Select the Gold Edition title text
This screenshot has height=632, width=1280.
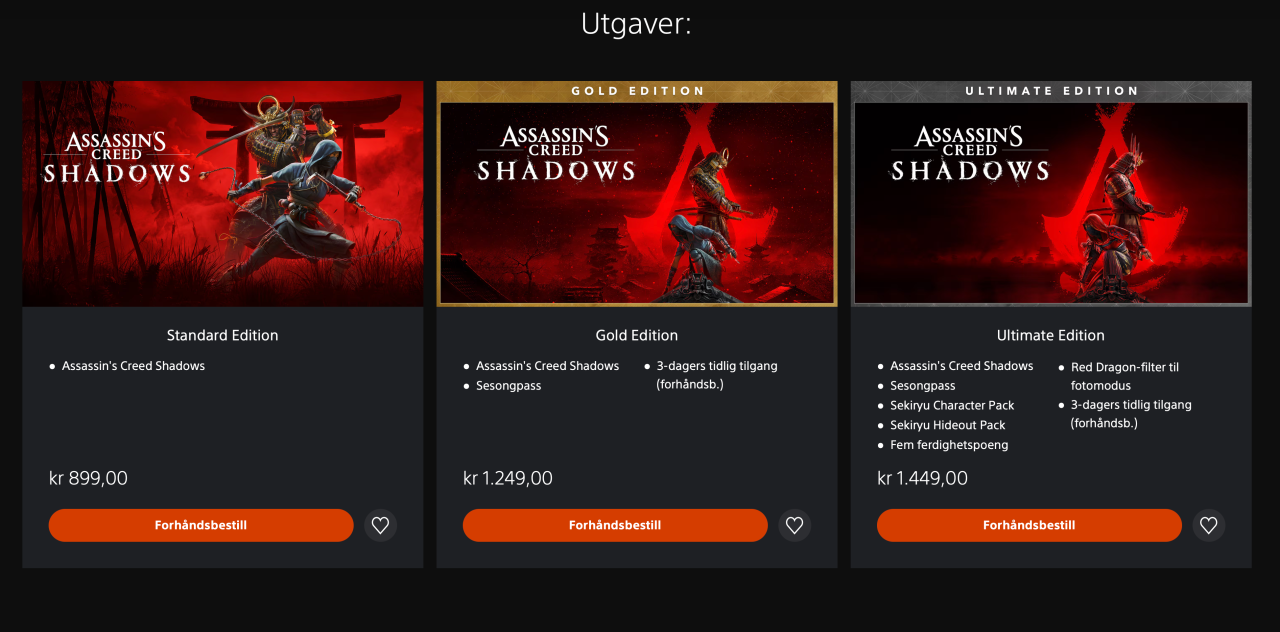point(637,336)
